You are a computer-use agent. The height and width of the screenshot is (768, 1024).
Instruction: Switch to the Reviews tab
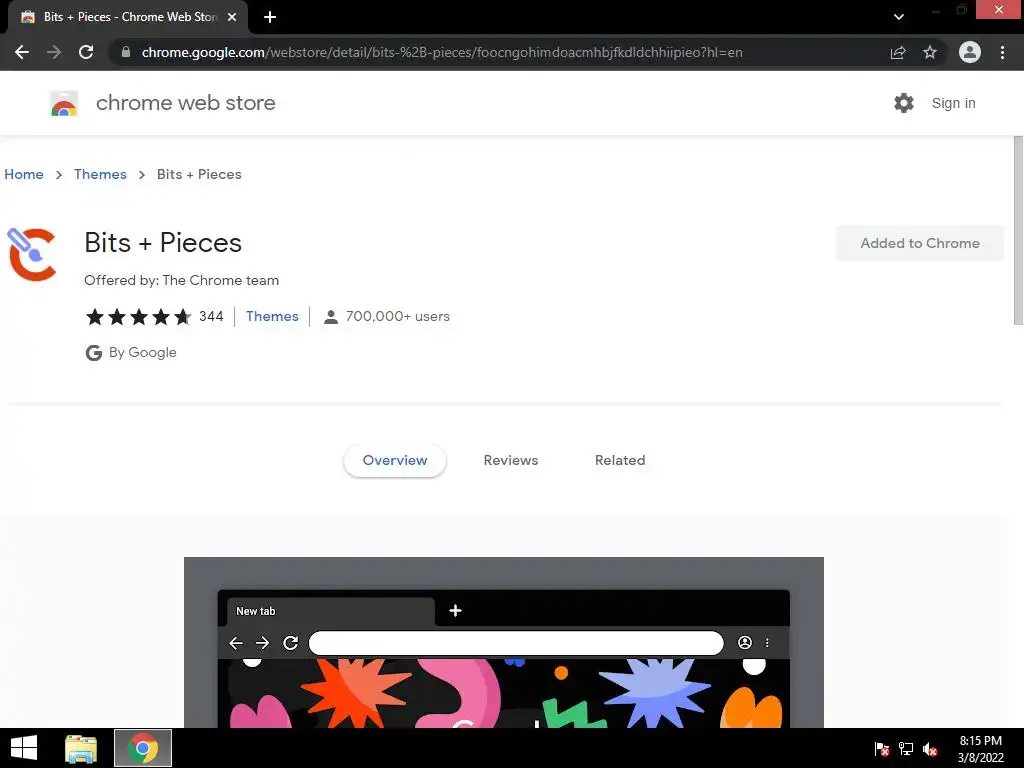511,460
